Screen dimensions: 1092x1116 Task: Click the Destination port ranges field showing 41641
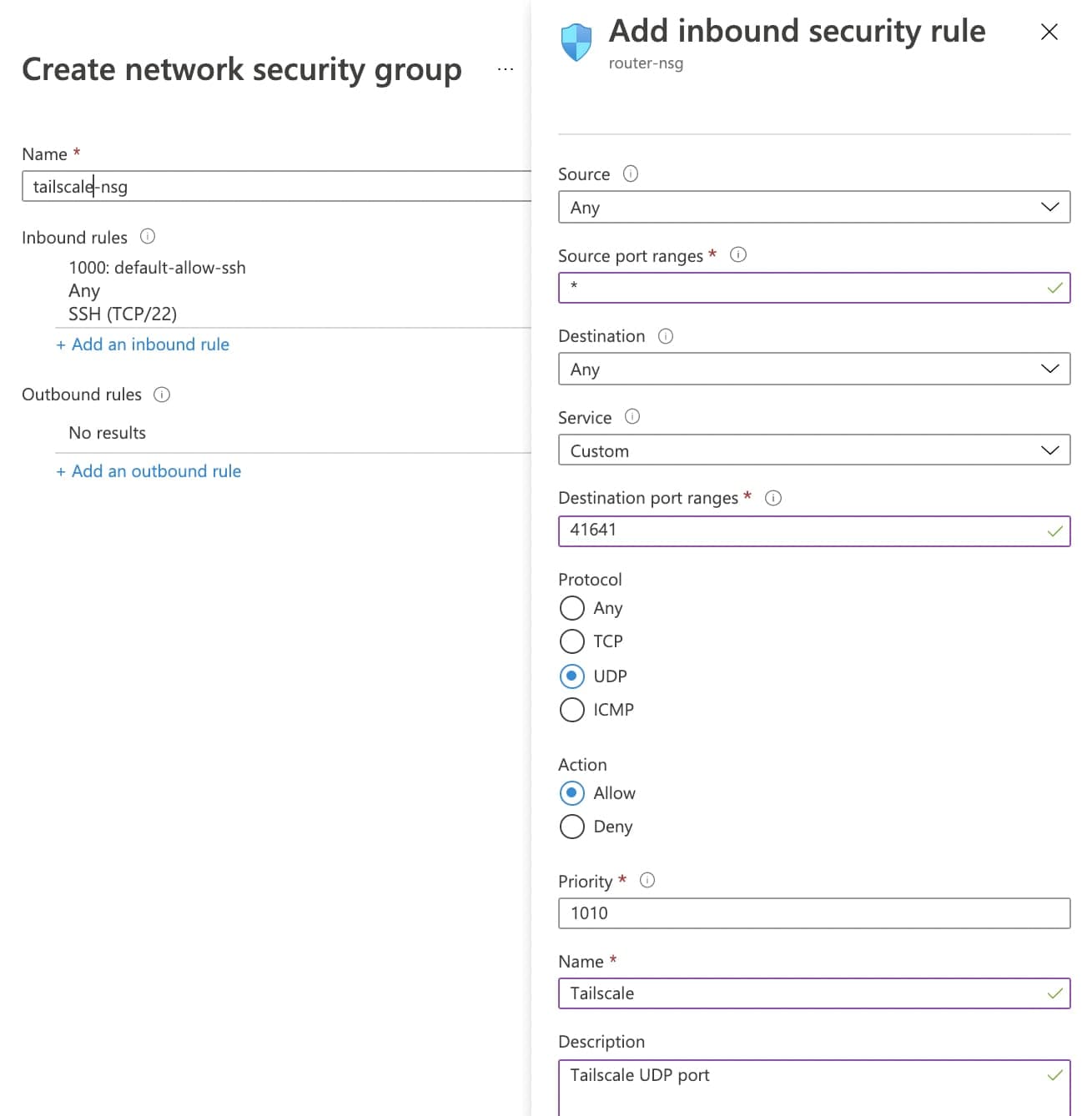coord(813,530)
